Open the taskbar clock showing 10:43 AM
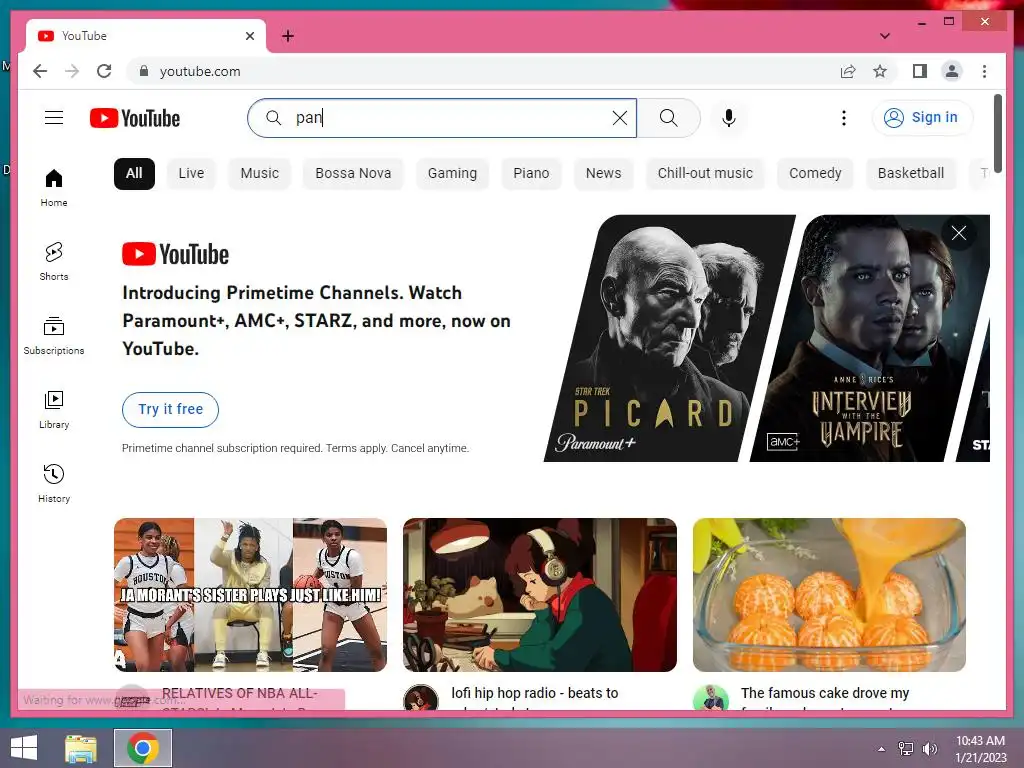Image resolution: width=1024 pixels, height=768 pixels. [x=980, y=749]
